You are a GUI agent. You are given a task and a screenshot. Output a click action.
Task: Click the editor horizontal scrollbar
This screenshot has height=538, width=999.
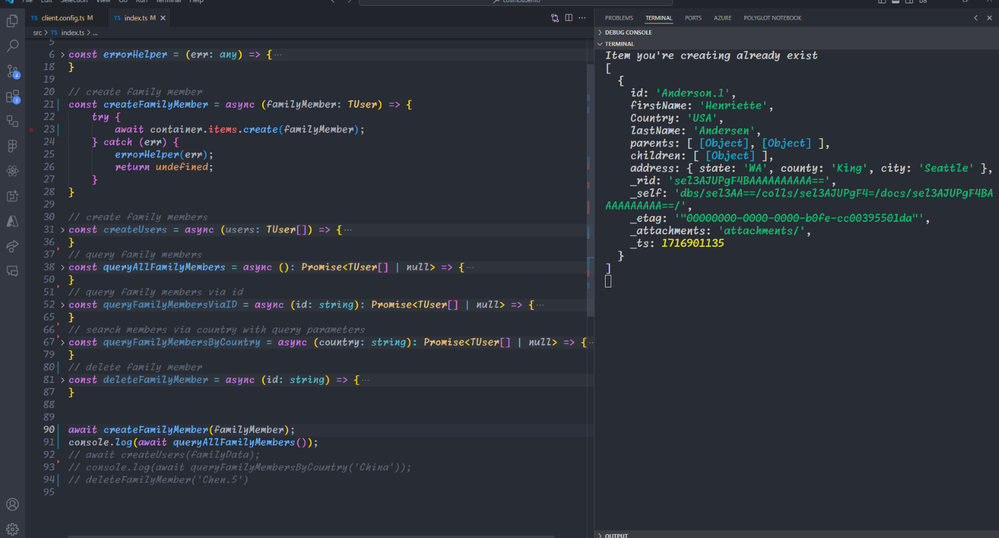pyautogui.click(x=311, y=536)
